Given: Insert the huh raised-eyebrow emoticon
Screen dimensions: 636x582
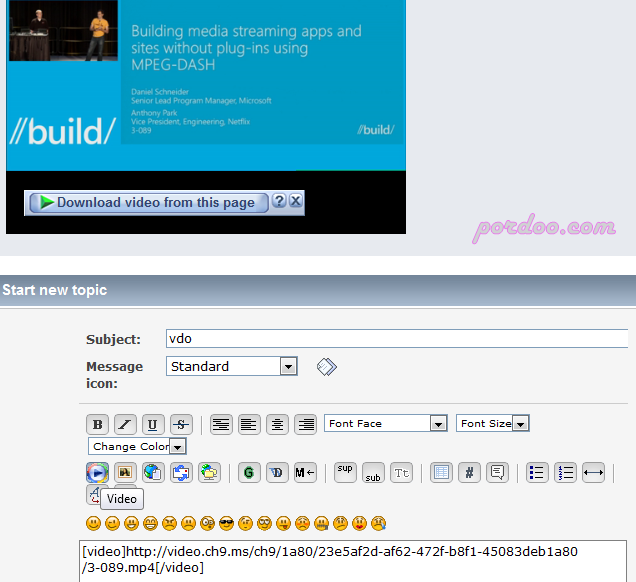Looking at the screenshot, I should click(x=245, y=523).
